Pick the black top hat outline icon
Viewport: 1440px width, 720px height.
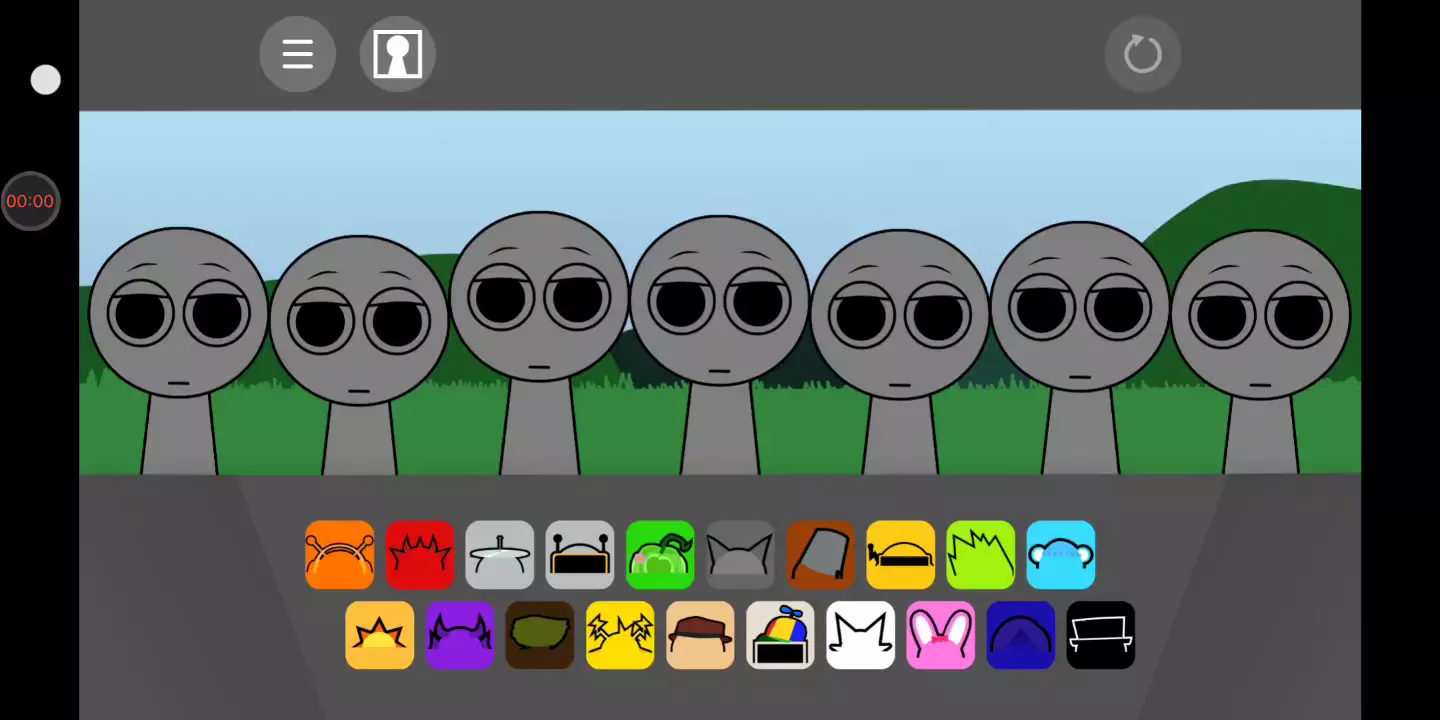click(1100, 635)
